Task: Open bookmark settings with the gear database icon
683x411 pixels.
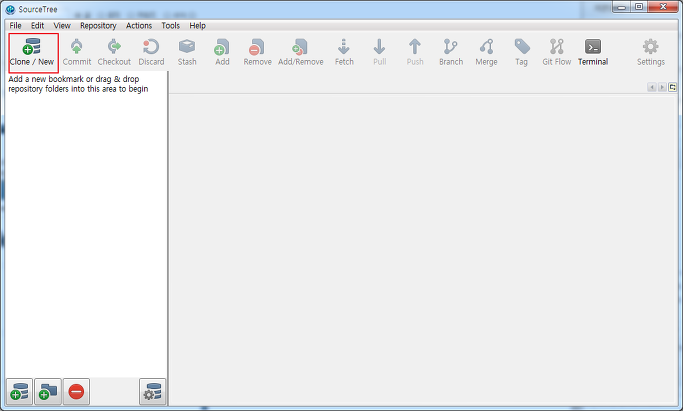Action: click(x=152, y=392)
